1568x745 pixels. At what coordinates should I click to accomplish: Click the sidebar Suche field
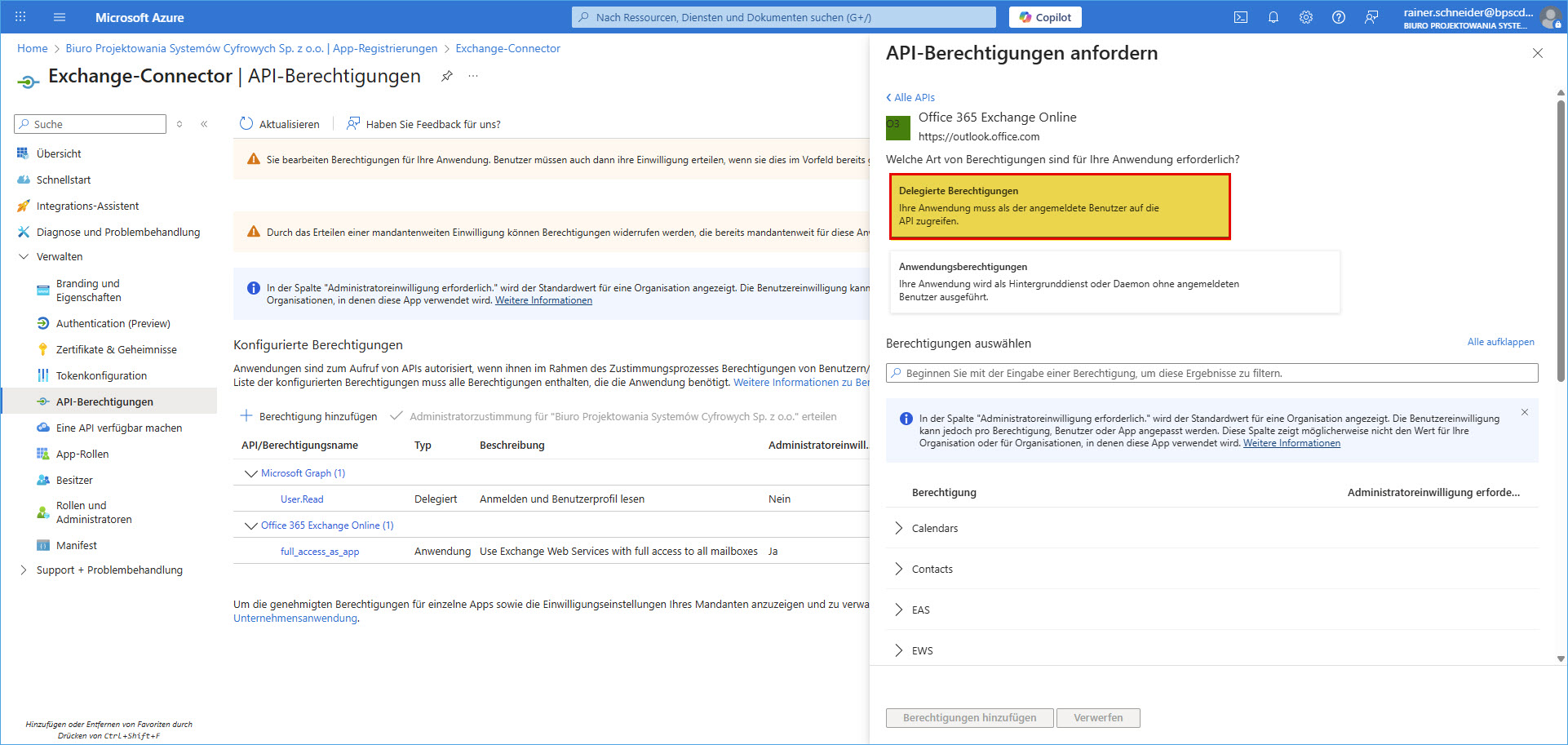point(90,124)
